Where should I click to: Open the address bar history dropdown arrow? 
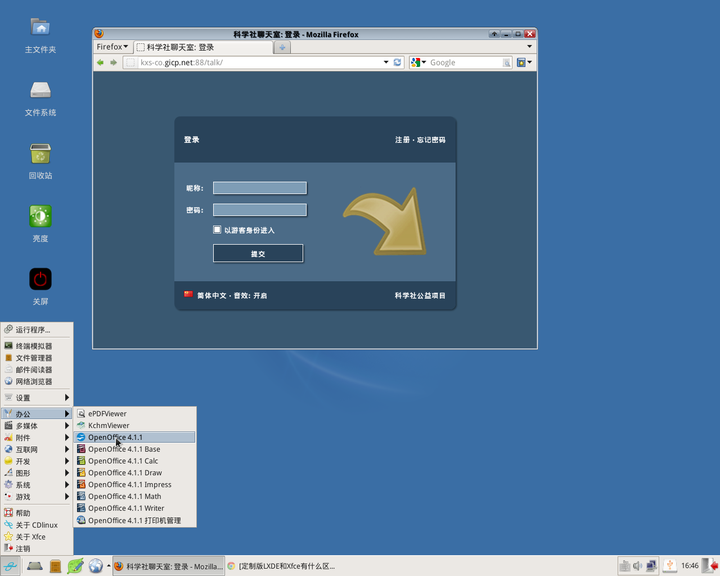[386, 62]
